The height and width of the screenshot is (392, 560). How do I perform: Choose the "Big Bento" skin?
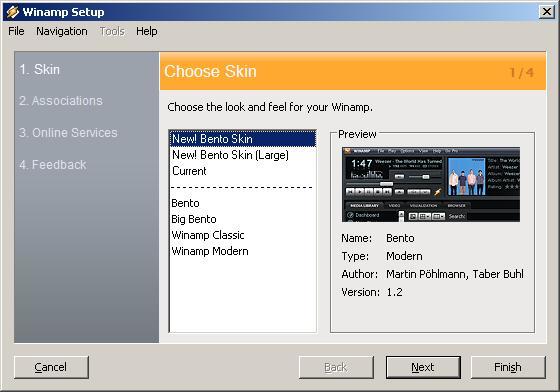[x=242, y=219]
